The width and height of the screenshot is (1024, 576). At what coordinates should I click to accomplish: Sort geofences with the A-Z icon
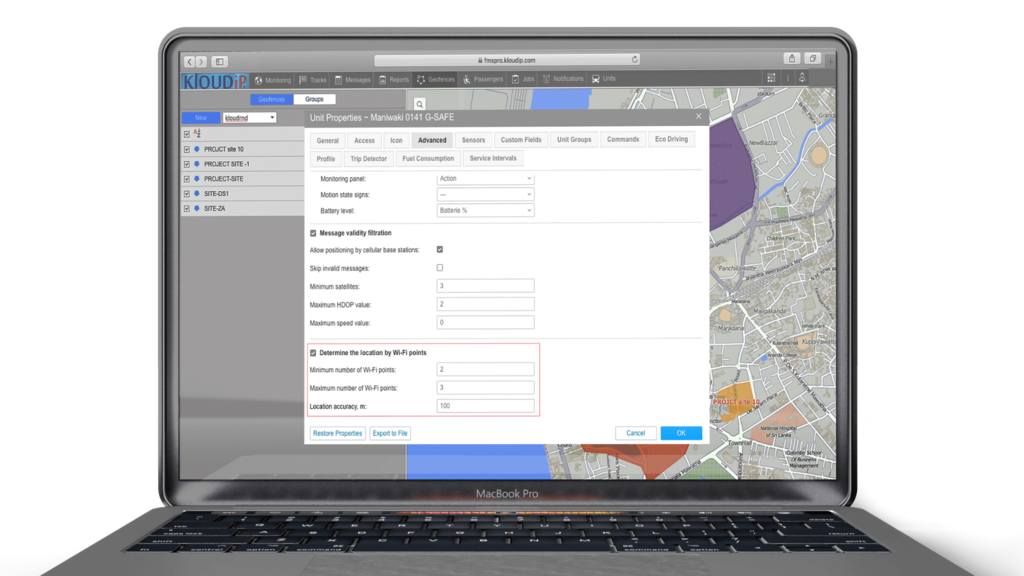(197, 133)
